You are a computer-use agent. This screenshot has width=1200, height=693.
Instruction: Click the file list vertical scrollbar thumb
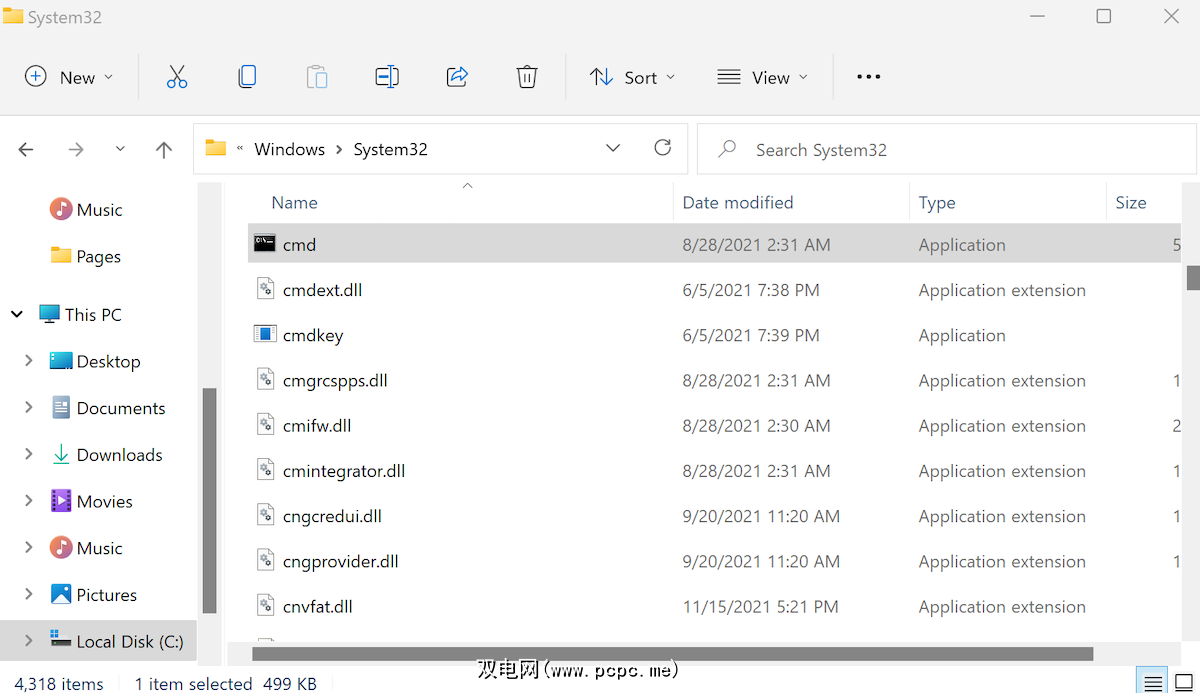[1192, 277]
